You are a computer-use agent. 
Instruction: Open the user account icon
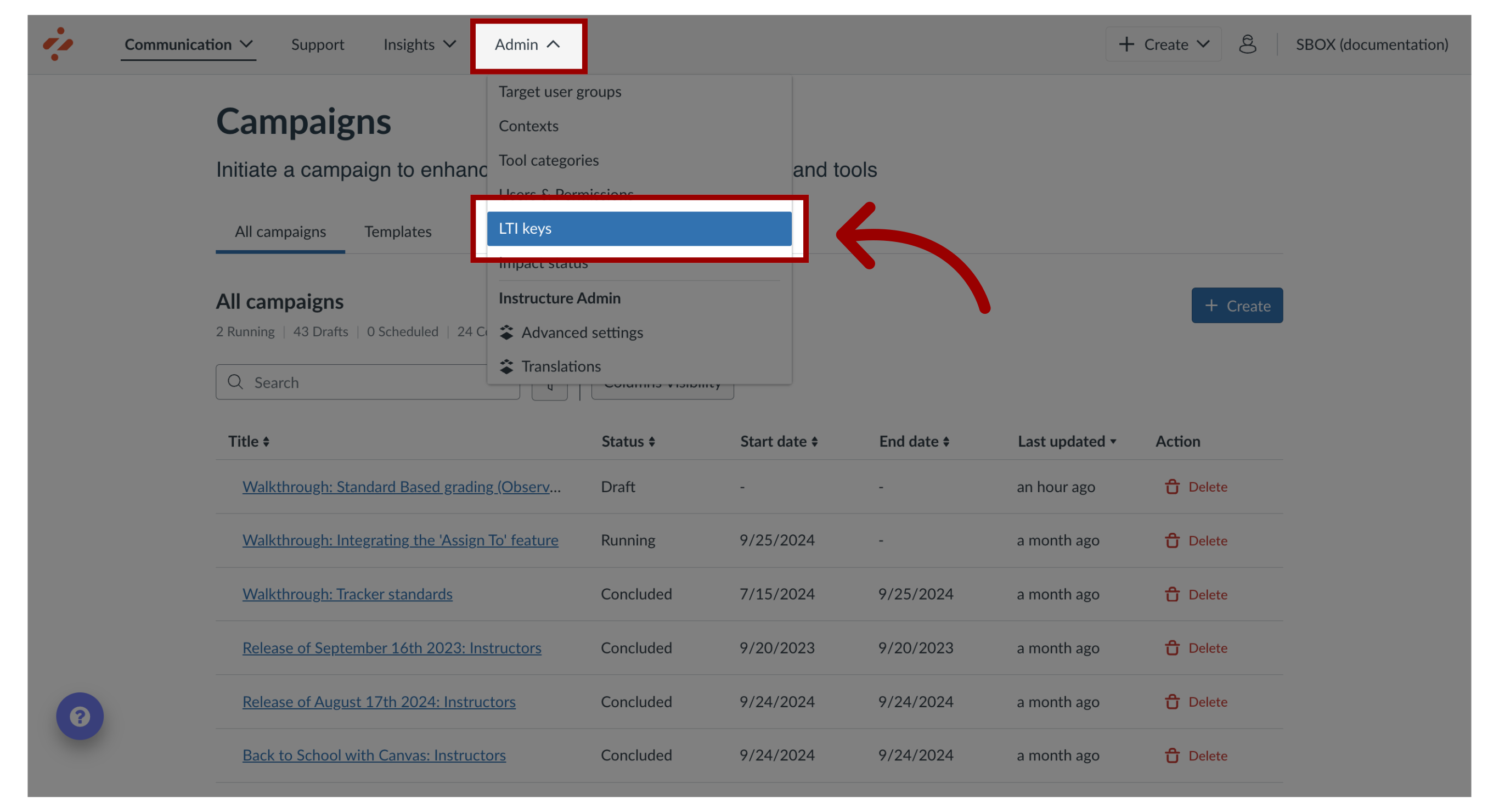1247,44
